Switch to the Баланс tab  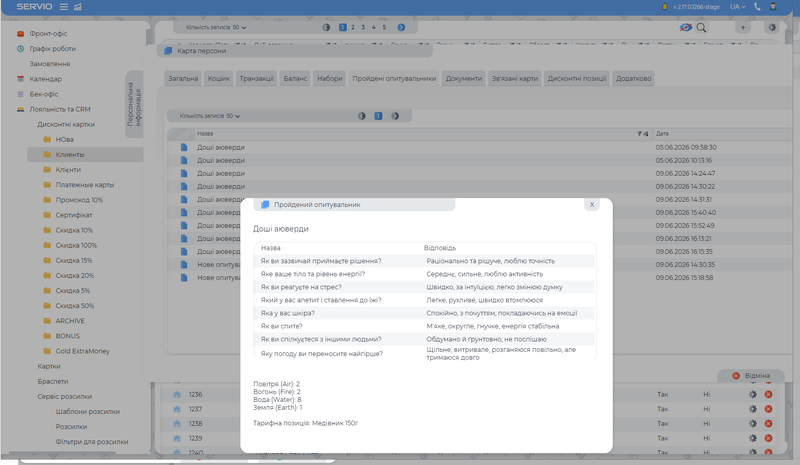coord(295,78)
